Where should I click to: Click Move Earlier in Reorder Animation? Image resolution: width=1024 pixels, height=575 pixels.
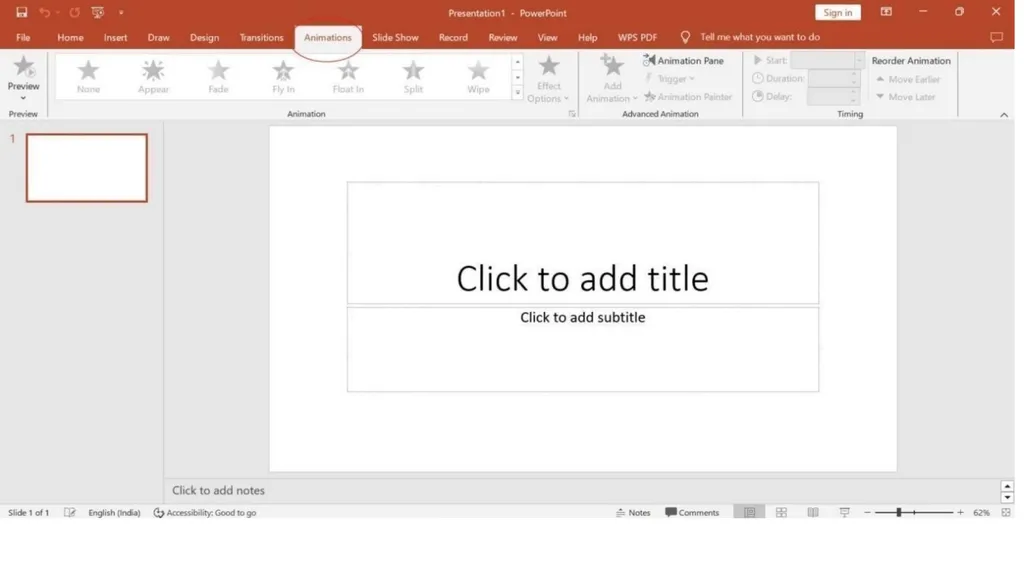pyautogui.click(x=908, y=79)
